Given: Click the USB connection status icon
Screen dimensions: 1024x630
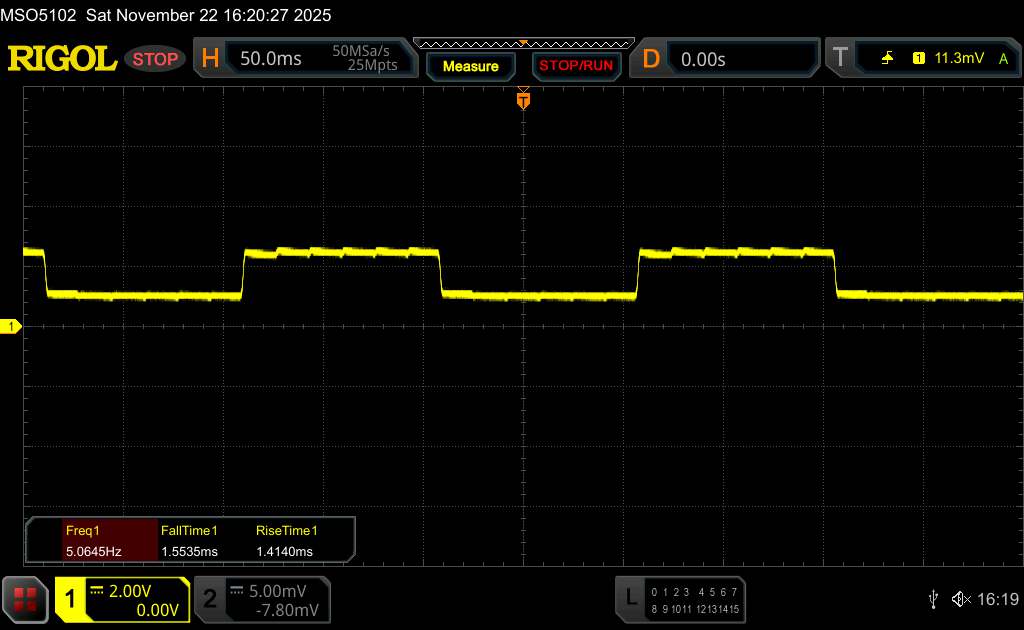Looking at the screenshot, I should tap(933, 599).
